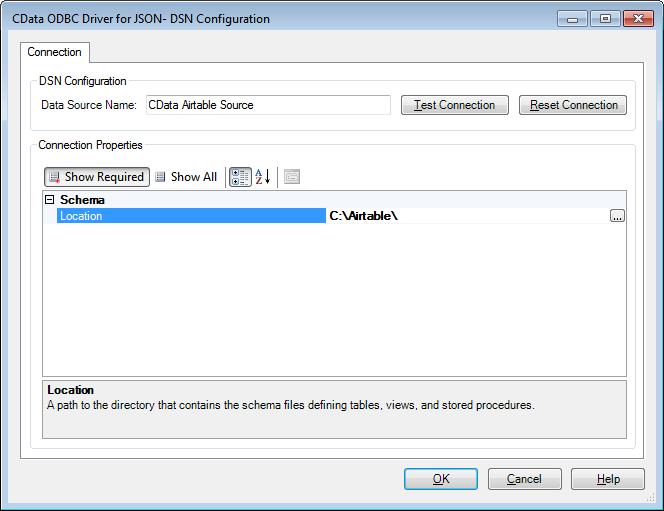Image resolution: width=664 pixels, height=511 pixels.
Task: Switch to Categorized property view
Action: [240, 177]
